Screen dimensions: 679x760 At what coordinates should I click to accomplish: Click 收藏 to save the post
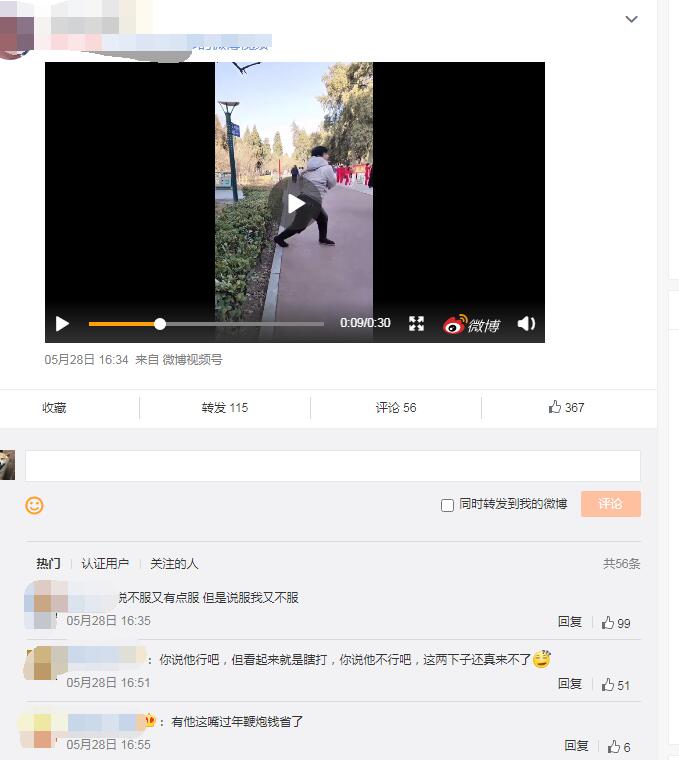click(54, 408)
